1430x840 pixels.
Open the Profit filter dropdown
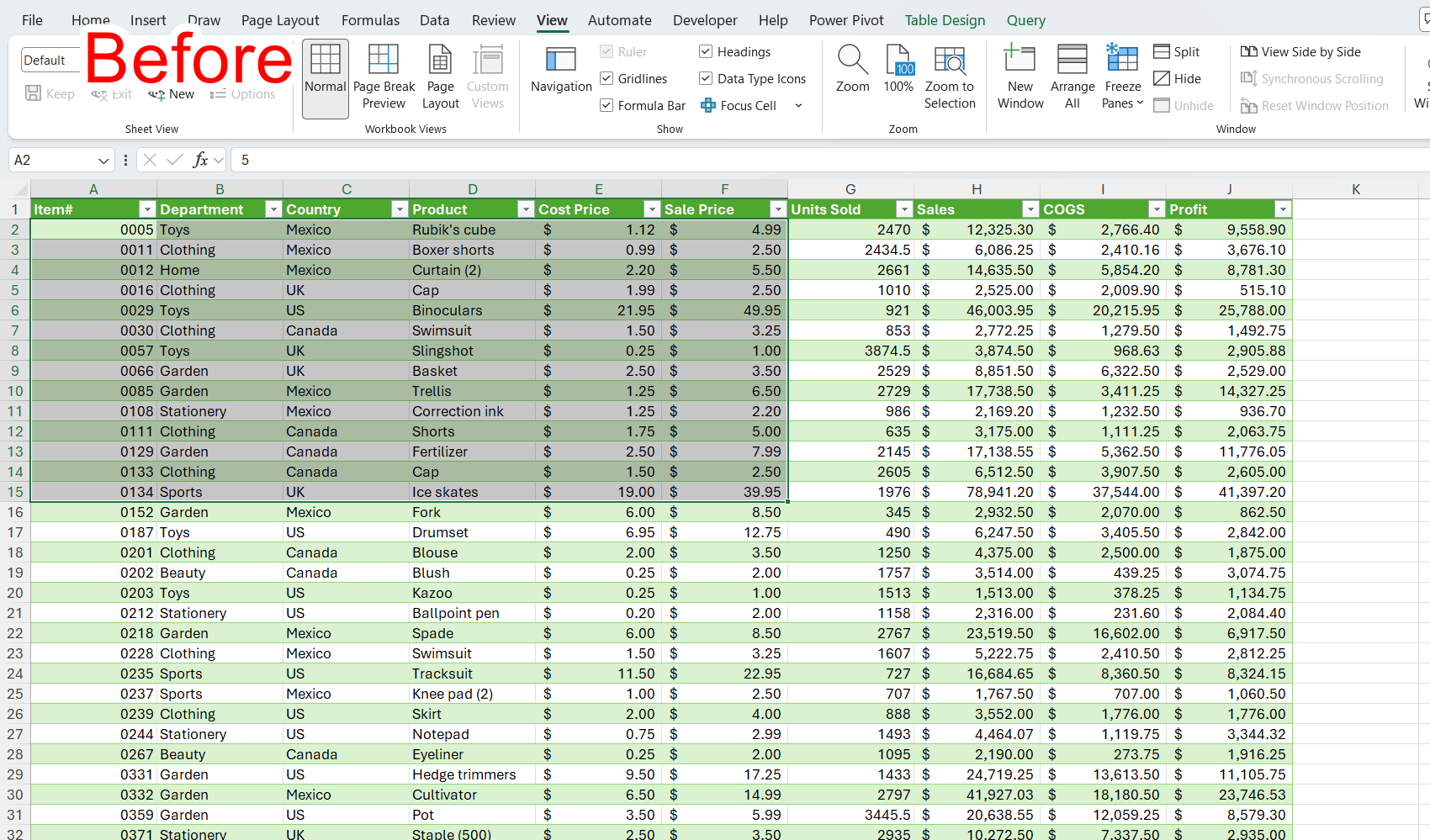tap(1283, 209)
